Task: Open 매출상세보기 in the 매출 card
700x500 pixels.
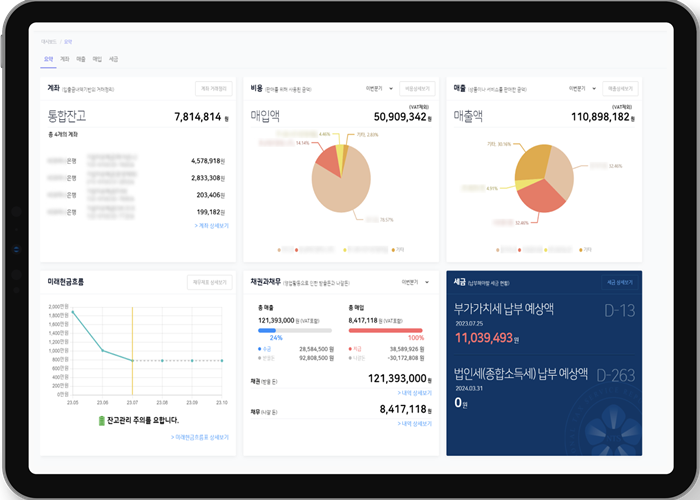Action: pos(620,89)
